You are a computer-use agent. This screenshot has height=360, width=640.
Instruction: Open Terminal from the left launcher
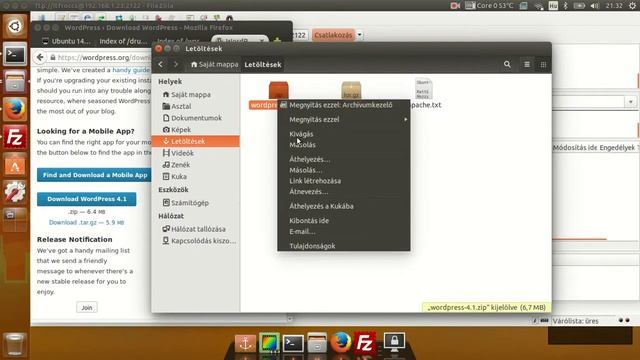tap(15, 54)
